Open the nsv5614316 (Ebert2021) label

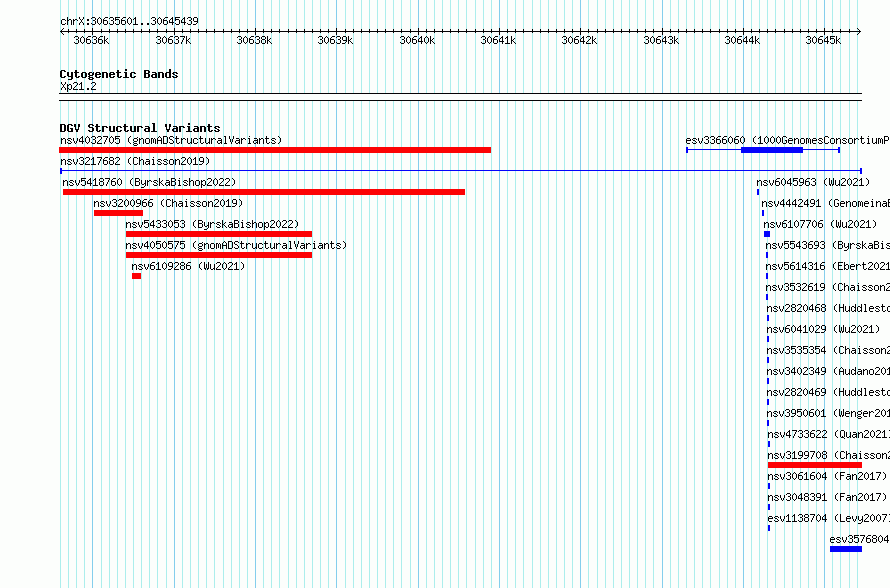point(828,266)
